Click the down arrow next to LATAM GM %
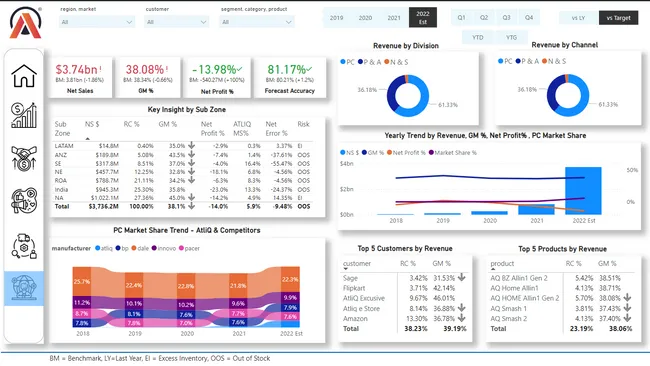650x366 pixels. [191, 145]
